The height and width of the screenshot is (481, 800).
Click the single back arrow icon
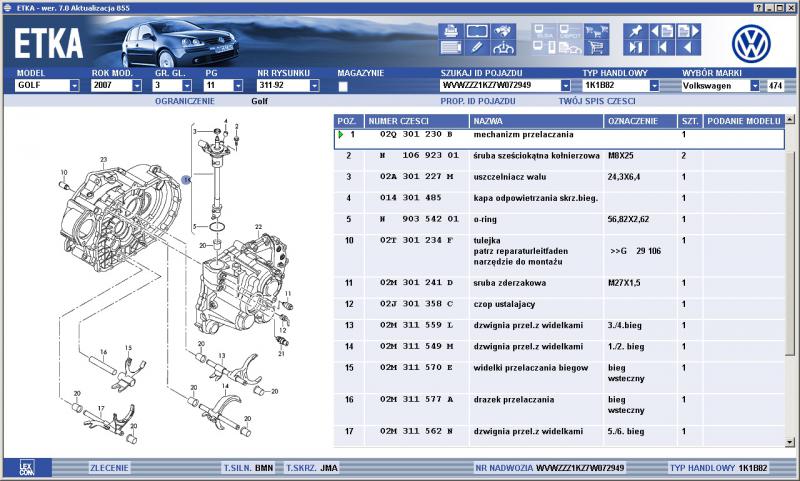pos(688,48)
